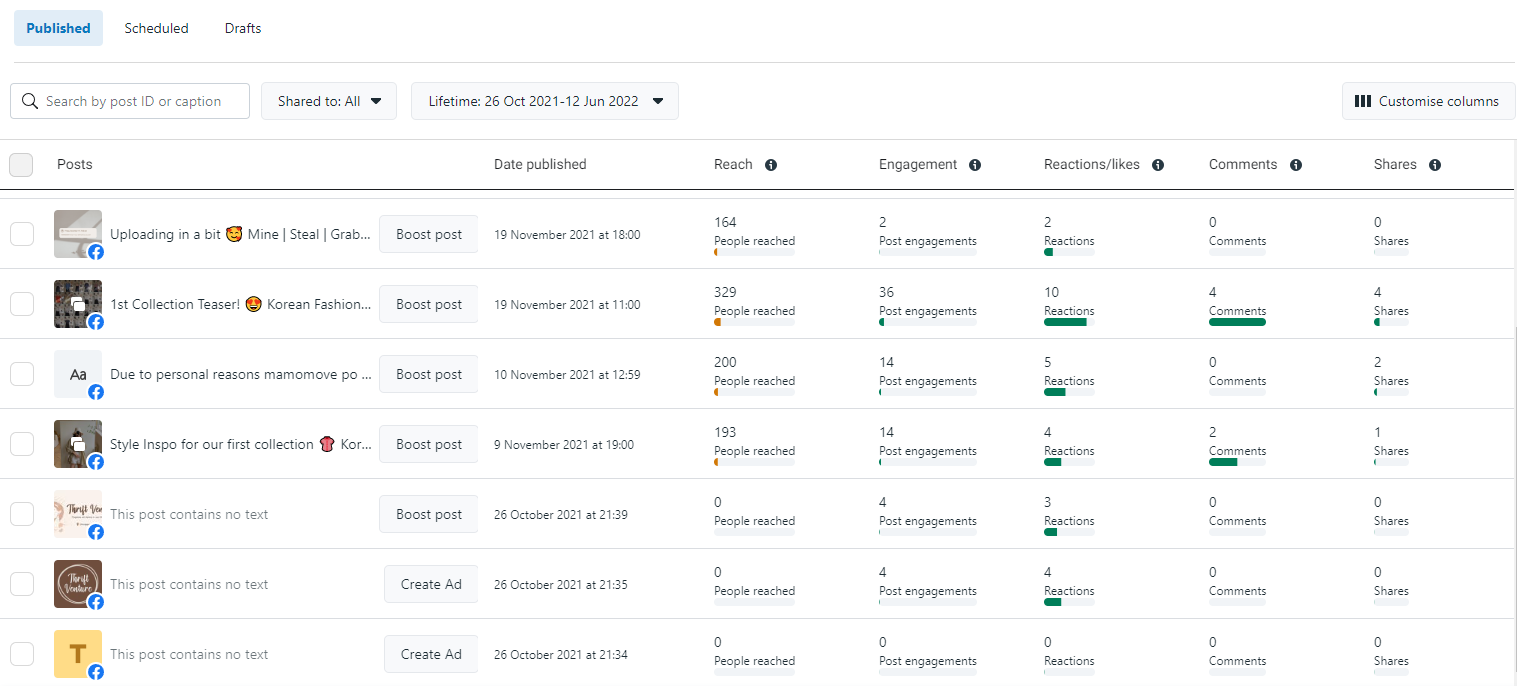Viewport: 1517px width, 686px height.
Task: Click the Customise columns icon
Action: pyautogui.click(x=1362, y=101)
